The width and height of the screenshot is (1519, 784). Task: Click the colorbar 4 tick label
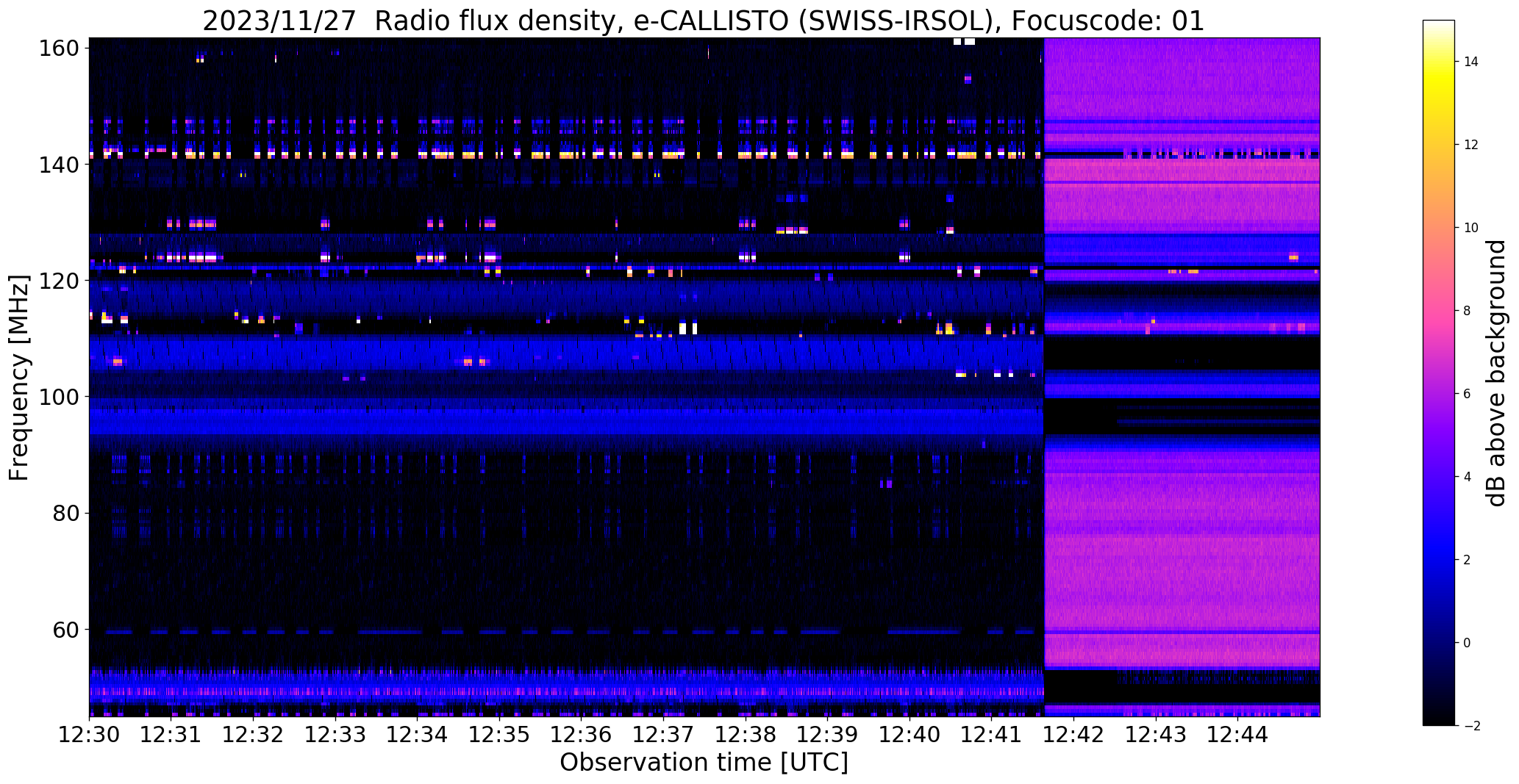[x=1468, y=477]
